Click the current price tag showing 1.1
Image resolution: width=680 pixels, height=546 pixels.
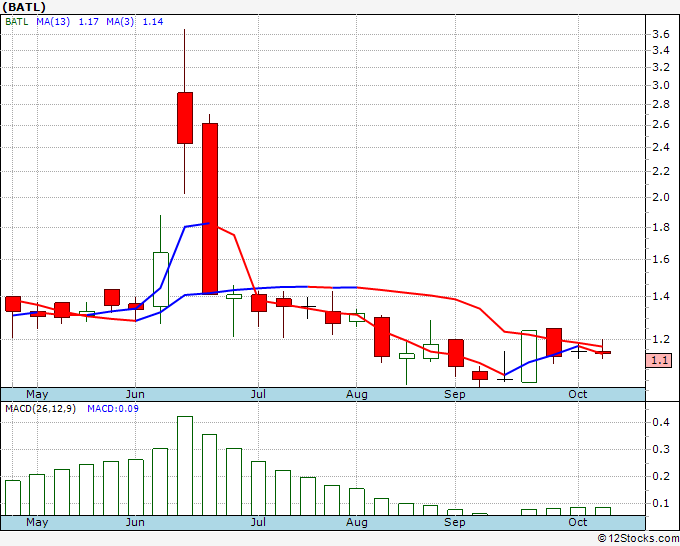[659, 360]
